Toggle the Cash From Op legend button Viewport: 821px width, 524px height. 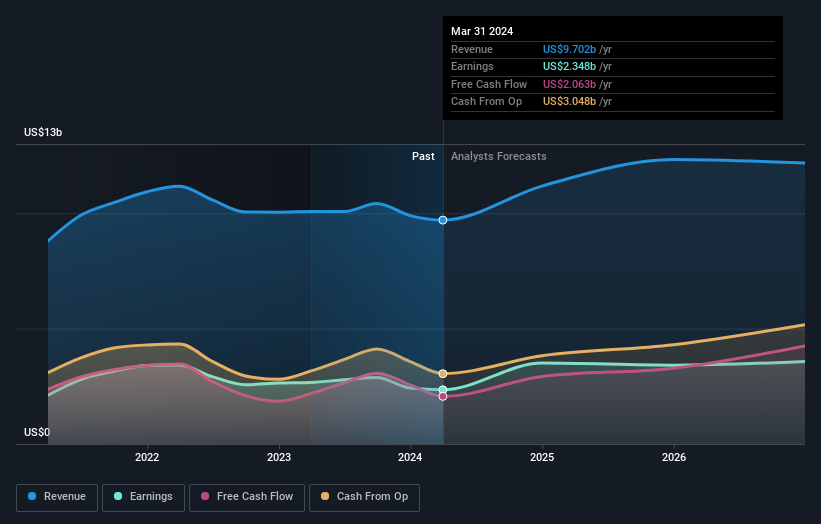pyautogui.click(x=364, y=497)
